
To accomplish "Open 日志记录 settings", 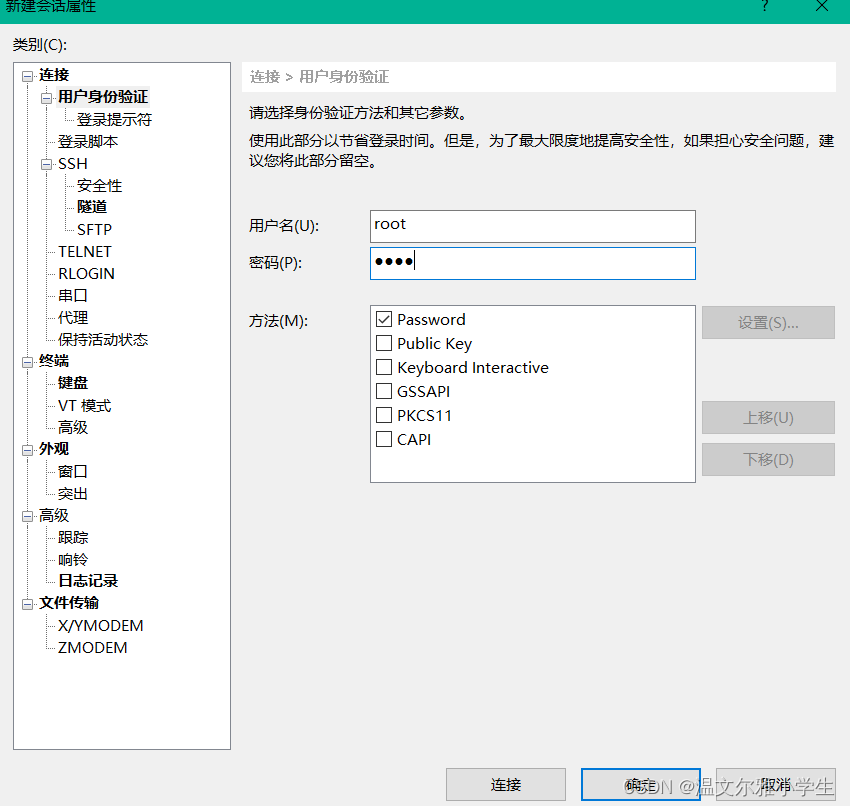I will 88,581.
